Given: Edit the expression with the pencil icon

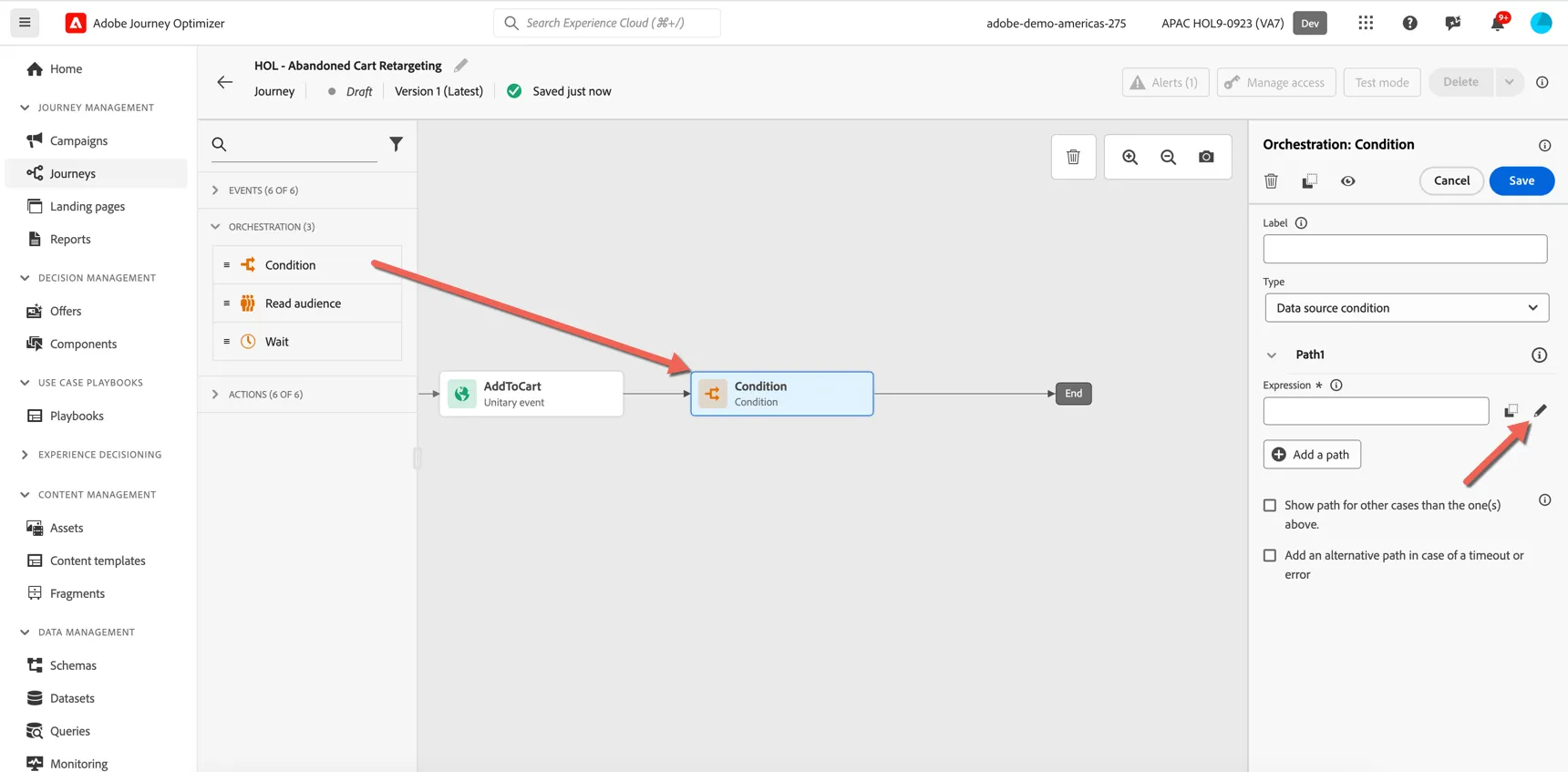Looking at the screenshot, I should [1540, 411].
